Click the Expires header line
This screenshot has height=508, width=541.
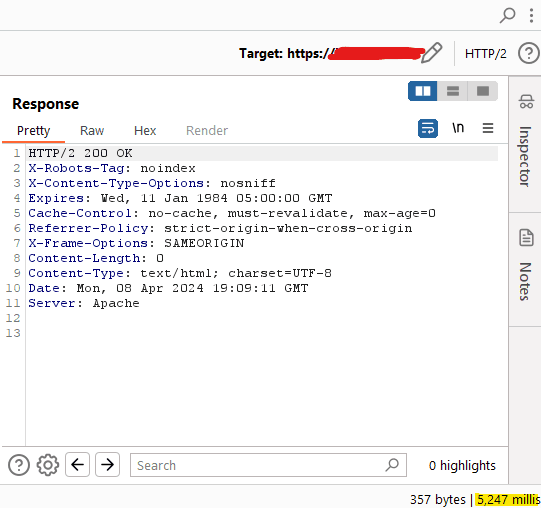(180, 198)
